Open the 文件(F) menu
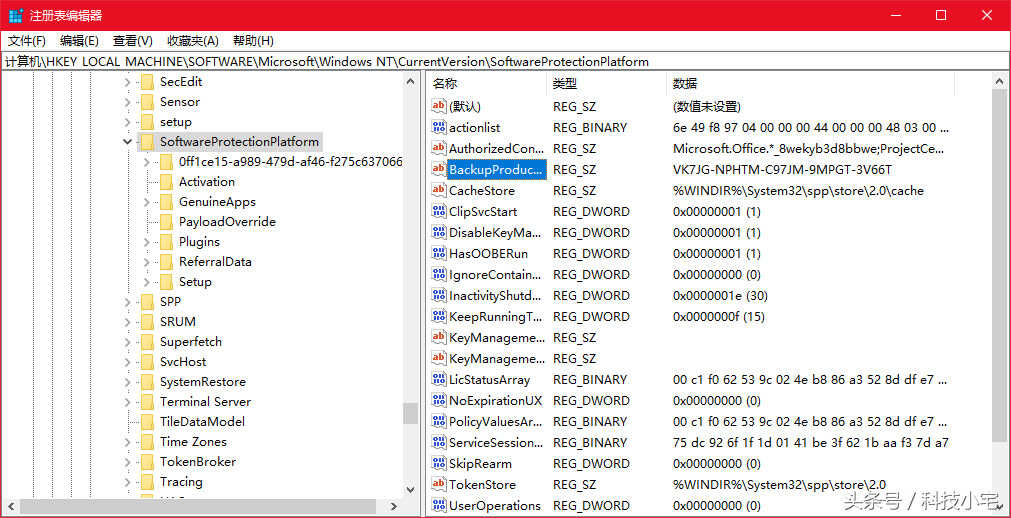This screenshot has width=1011, height=518. 26,41
